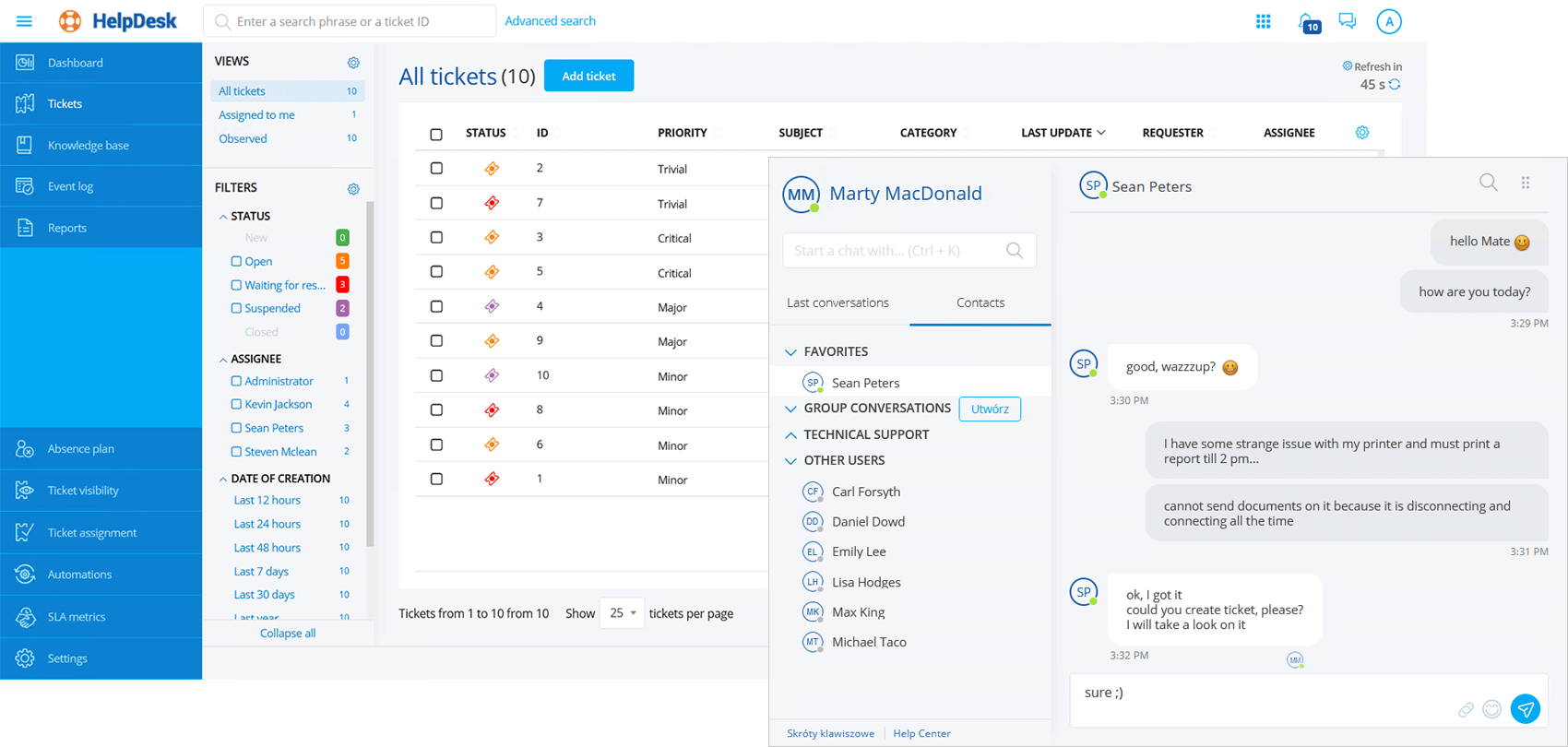Open the user avatar A menu
Screen dimensions: 1568x747
(x=1389, y=22)
